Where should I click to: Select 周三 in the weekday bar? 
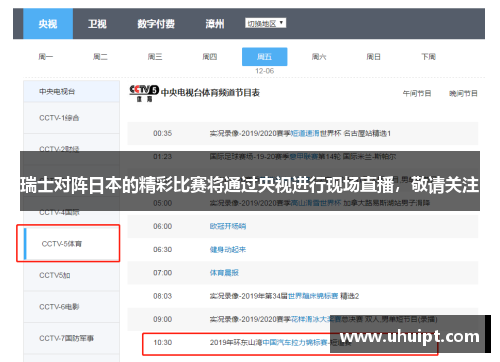155,57
